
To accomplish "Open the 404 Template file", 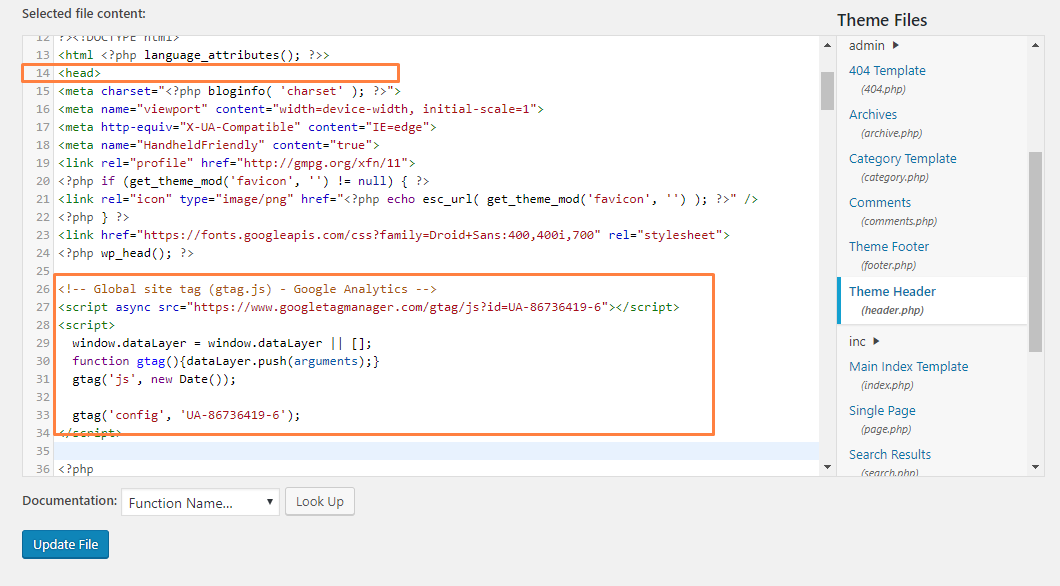I will point(887,71).
